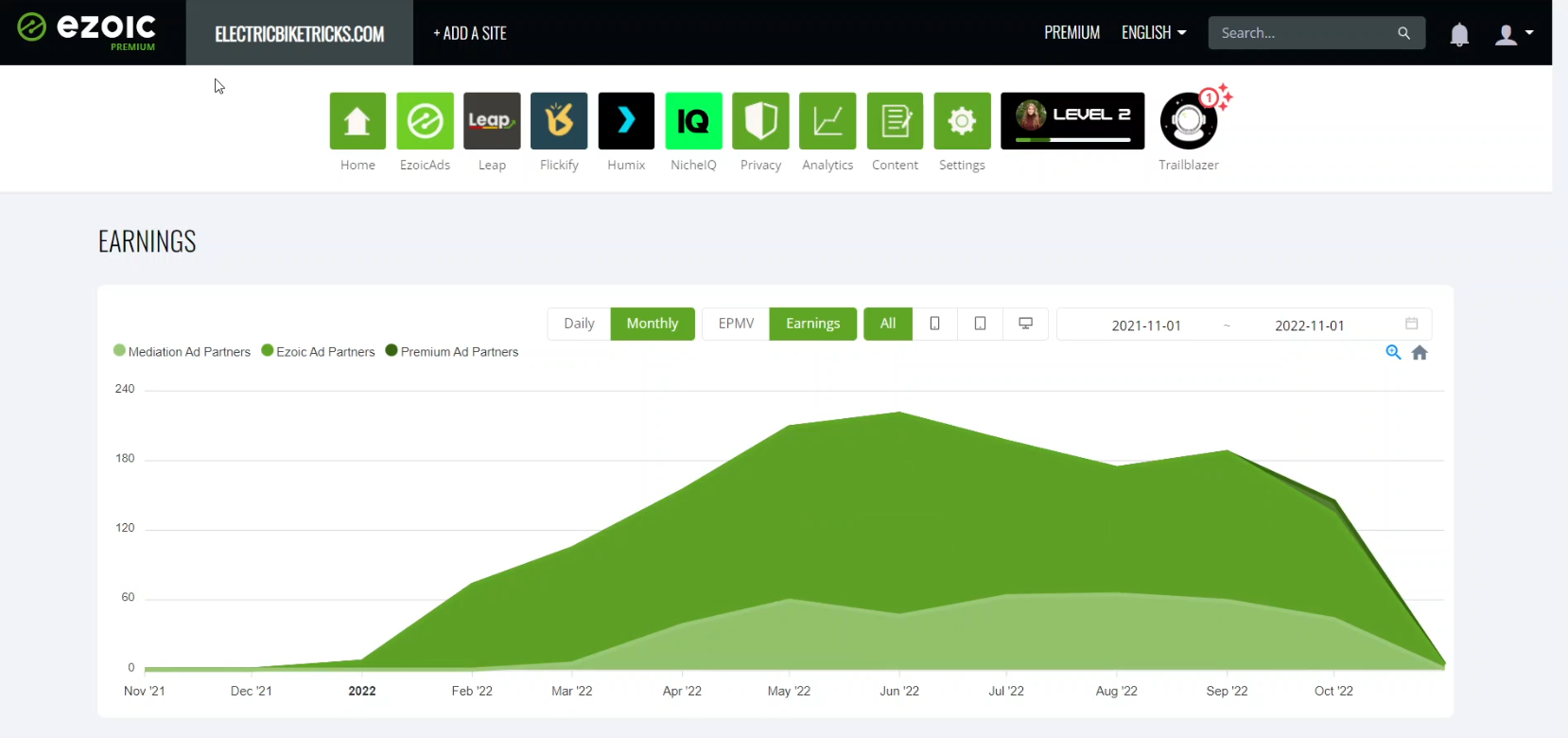1568x738 pixels.
Task: Click the 240 y-axis value
Action: coord(125,389)
